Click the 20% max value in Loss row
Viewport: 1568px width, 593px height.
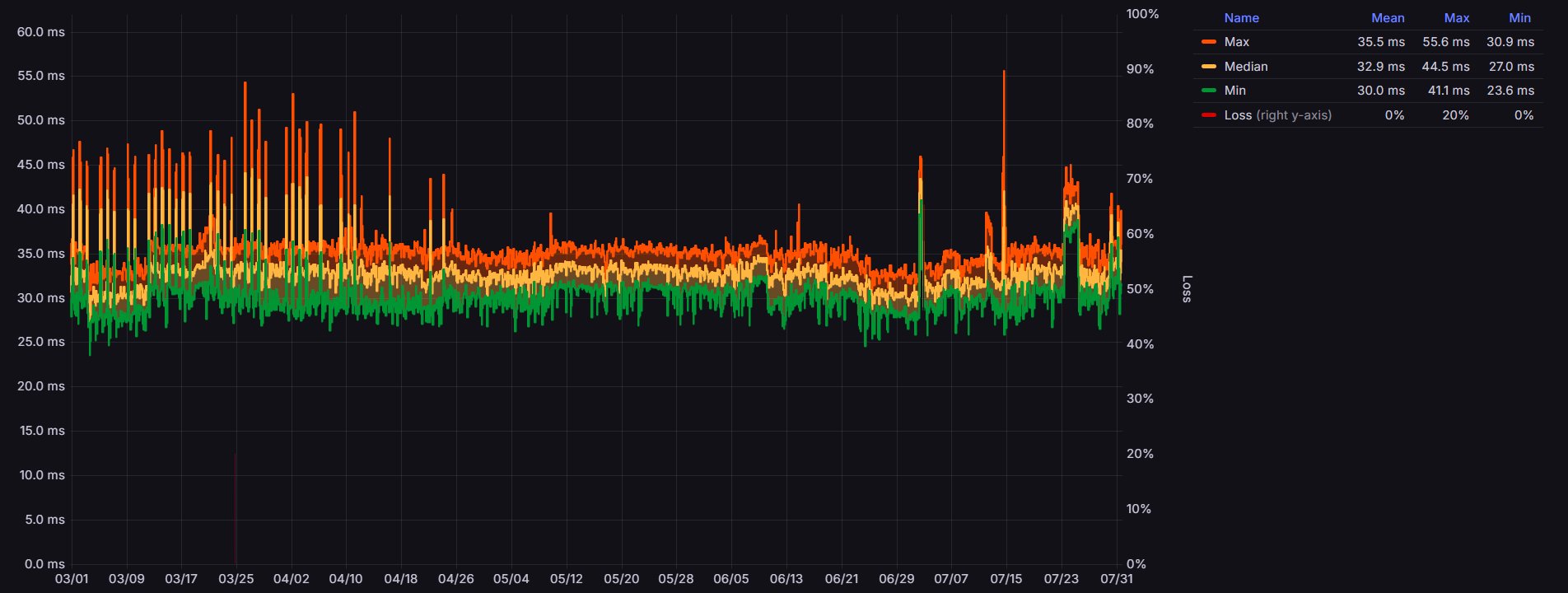[x=1455, y=115]
